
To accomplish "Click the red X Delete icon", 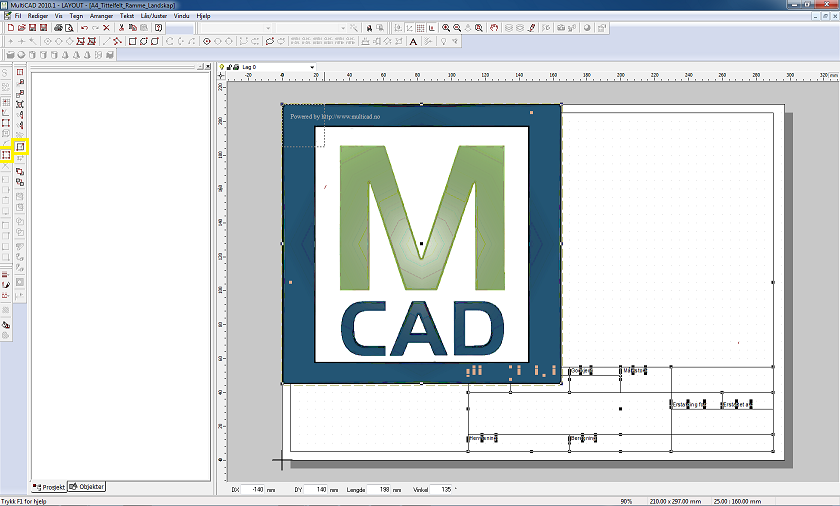I will click(x=106, y=28).
